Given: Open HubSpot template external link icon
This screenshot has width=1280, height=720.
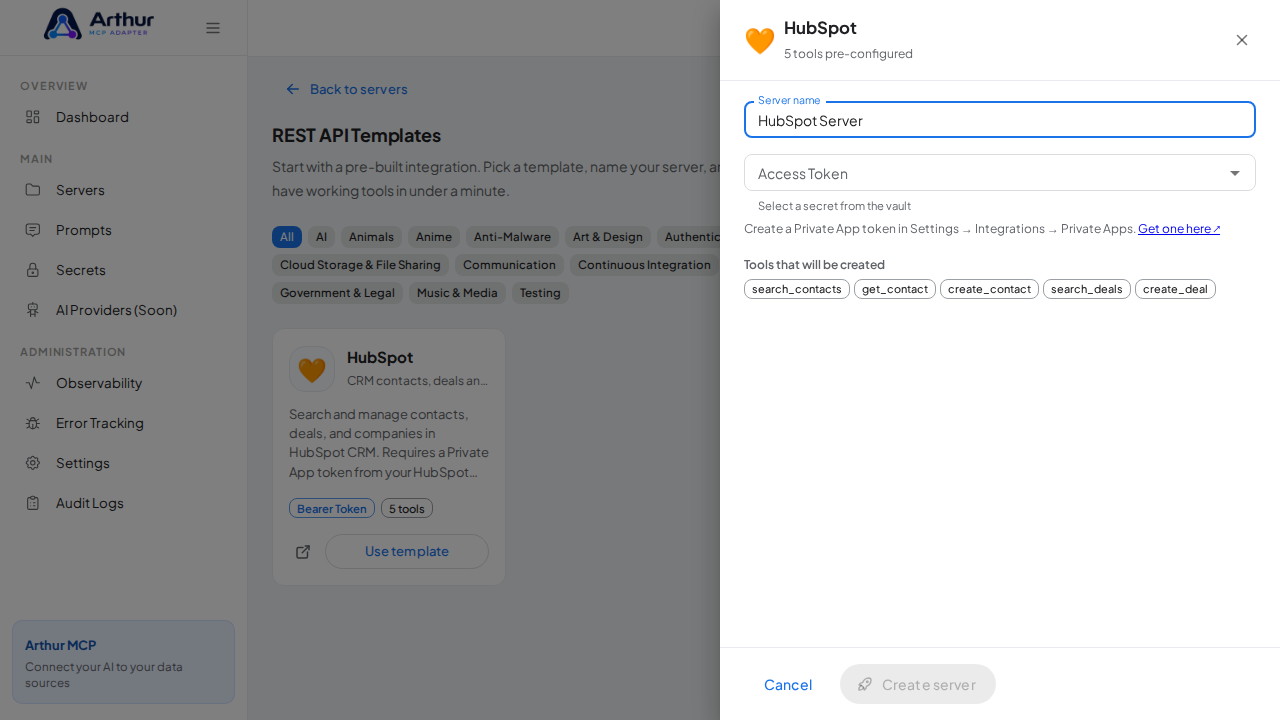Looking at the screenshot, I should pyautogui.click(x=303, y=552).
